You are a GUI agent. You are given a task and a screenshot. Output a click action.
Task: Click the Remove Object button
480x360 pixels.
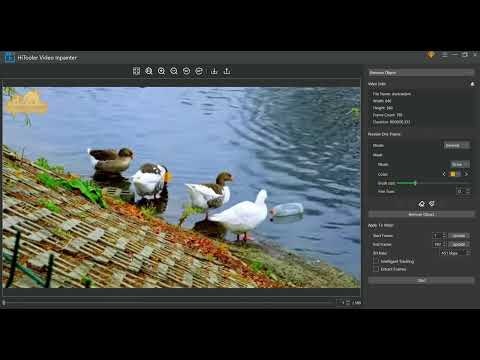(x=421, y=214)
